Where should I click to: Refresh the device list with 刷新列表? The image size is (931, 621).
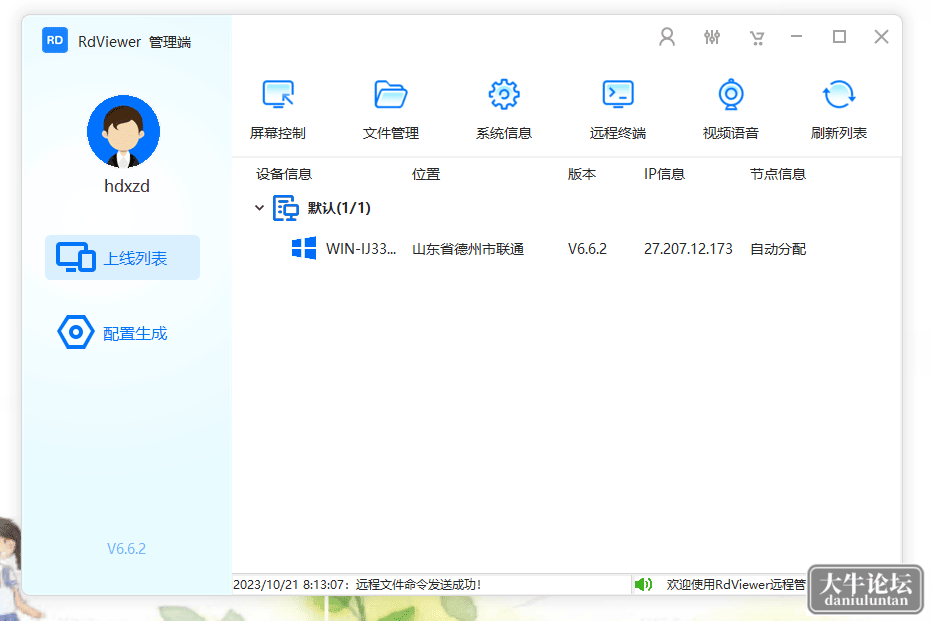(x=838, y=110)
